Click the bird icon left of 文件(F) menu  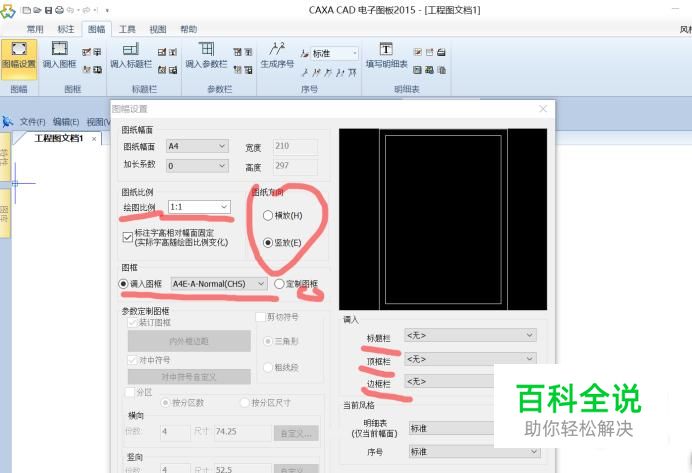(x=8, y=121)
